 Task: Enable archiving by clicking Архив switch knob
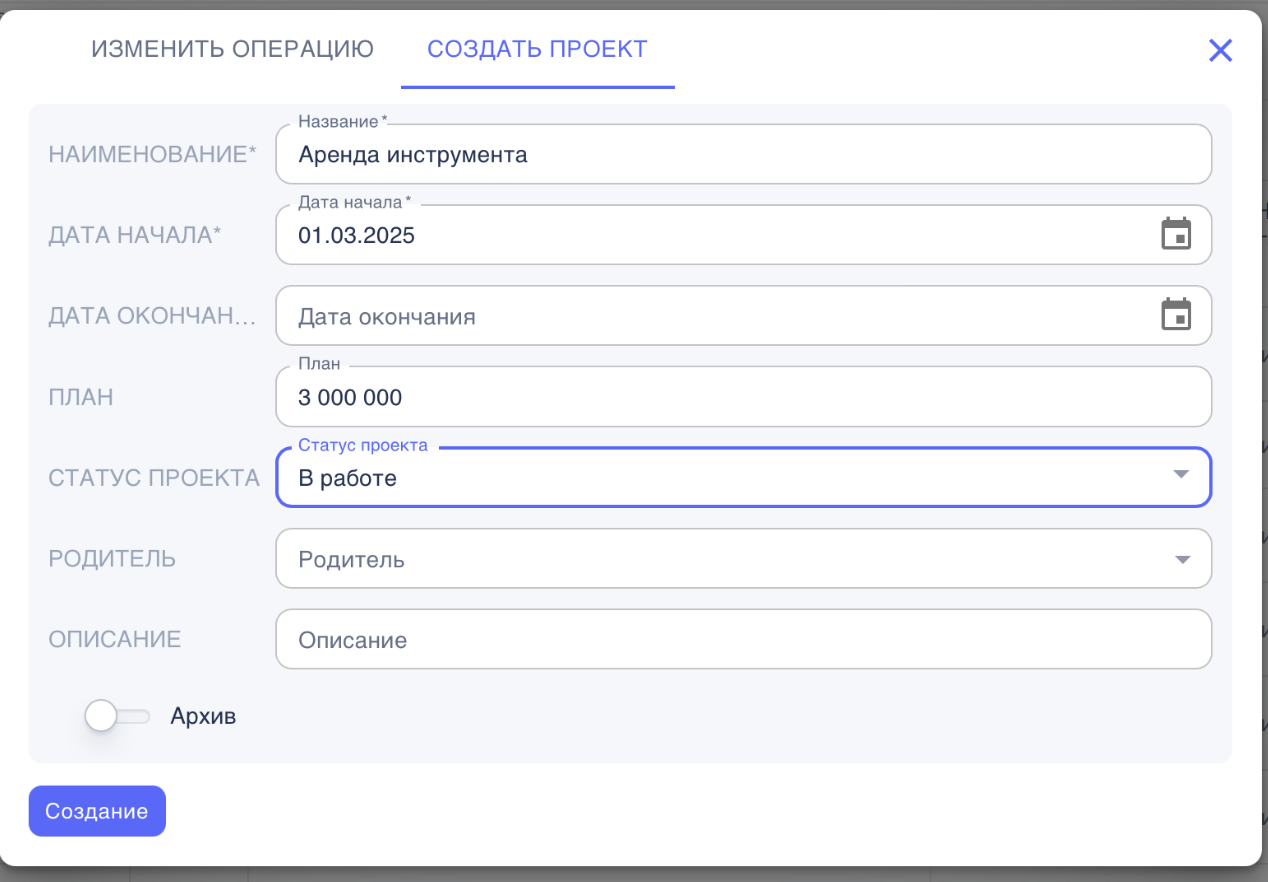(x=101, y=715)
